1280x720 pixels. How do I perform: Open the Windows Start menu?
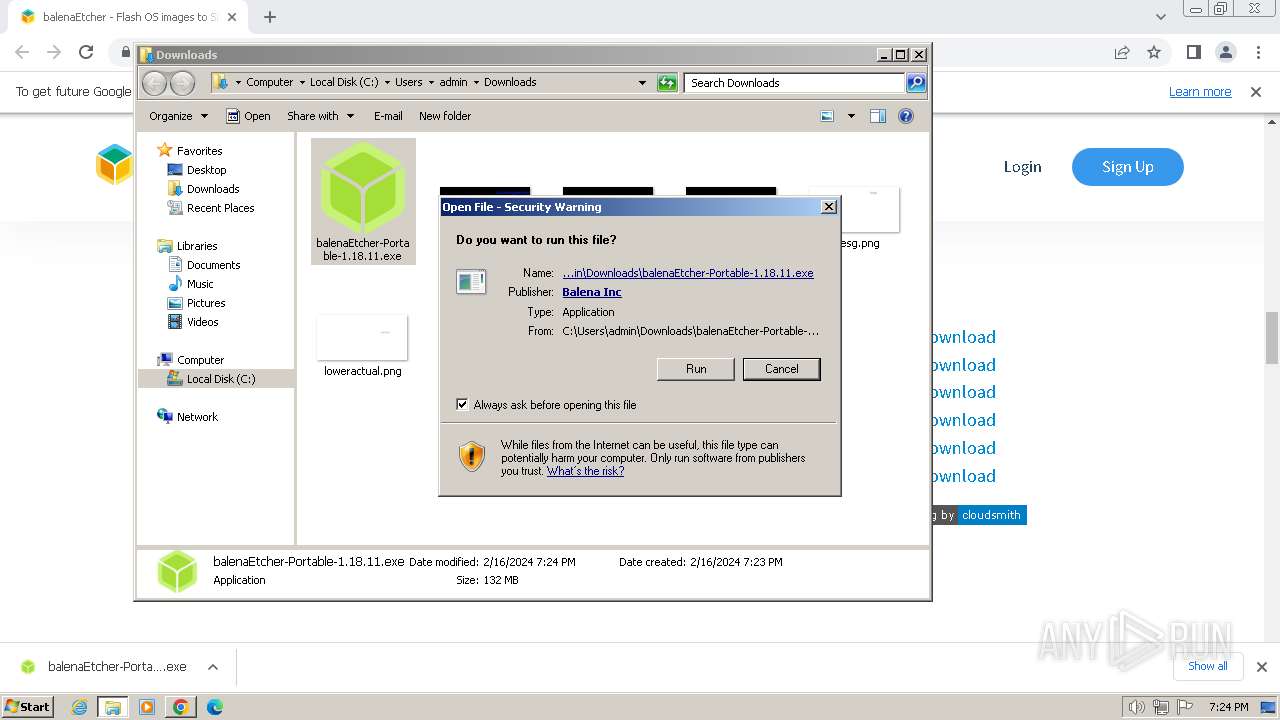pos(28,706)
